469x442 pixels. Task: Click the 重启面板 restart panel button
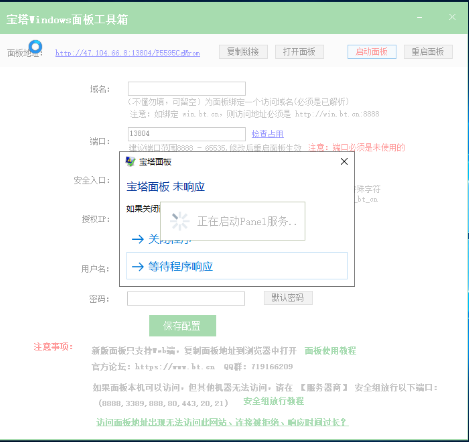[x=428, y=52]
